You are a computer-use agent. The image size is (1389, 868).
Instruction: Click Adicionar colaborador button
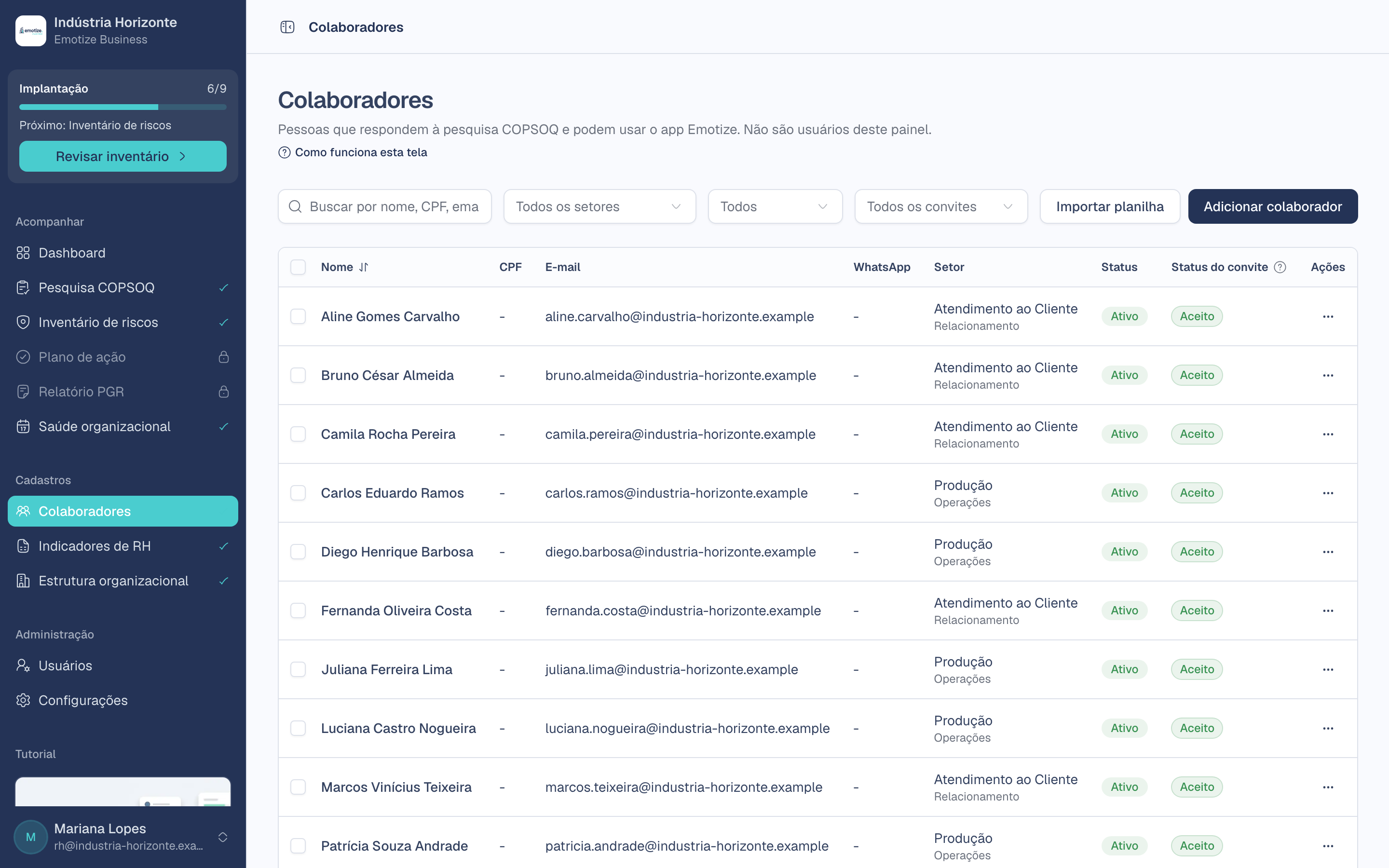pyautogui.click(x=1272, y=207)
